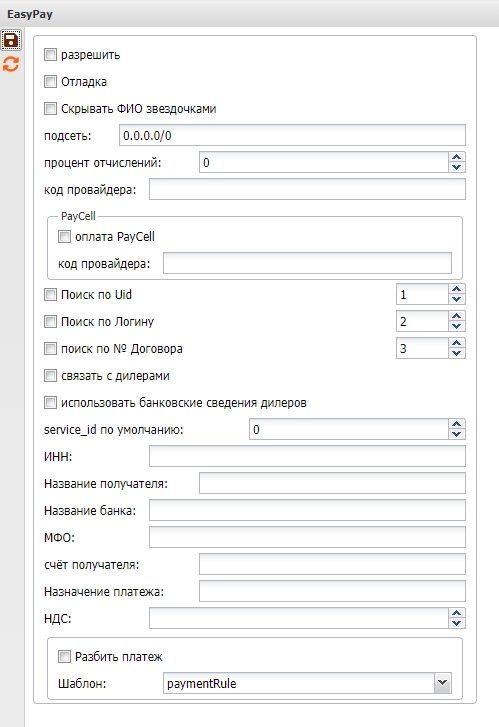Decrease НДС value with down arrow

[x=457, y=623]
